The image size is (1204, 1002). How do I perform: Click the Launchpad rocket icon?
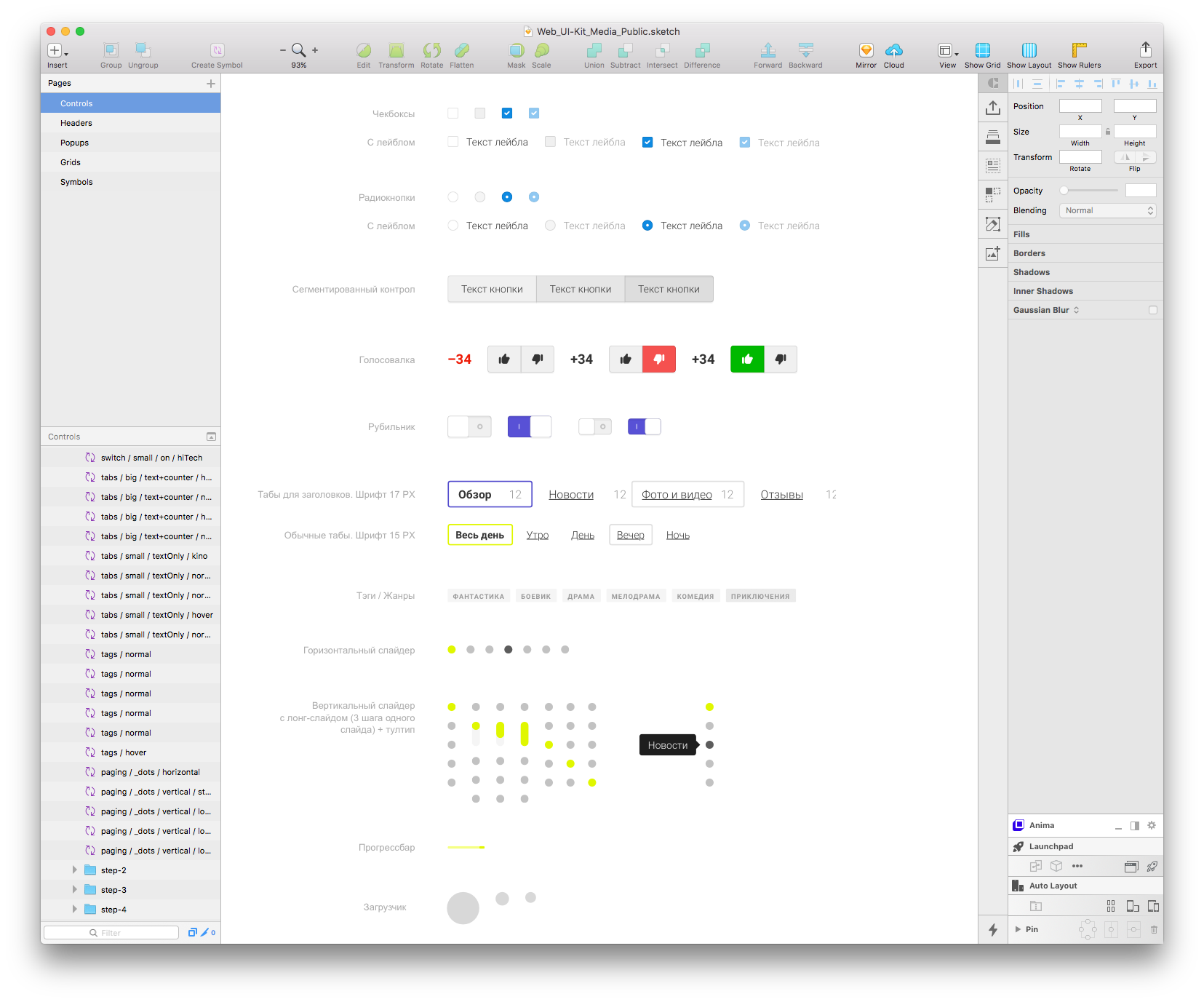[1018, 846]
